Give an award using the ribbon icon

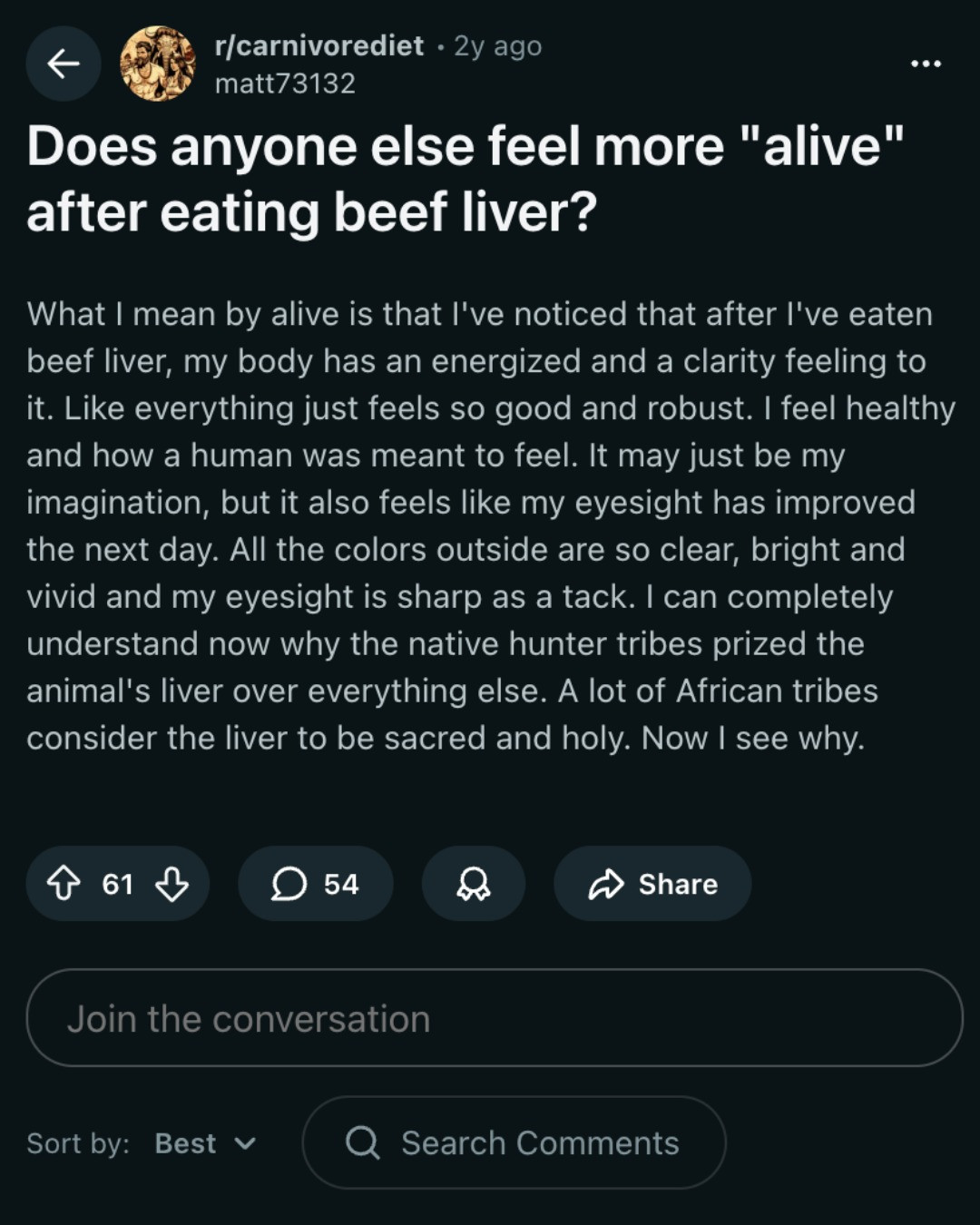(473, 884)
